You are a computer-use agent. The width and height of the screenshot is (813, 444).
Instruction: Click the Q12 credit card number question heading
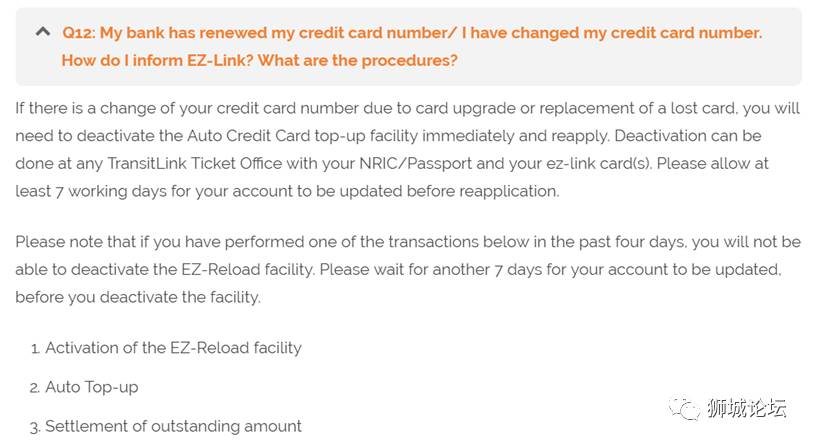411,33
